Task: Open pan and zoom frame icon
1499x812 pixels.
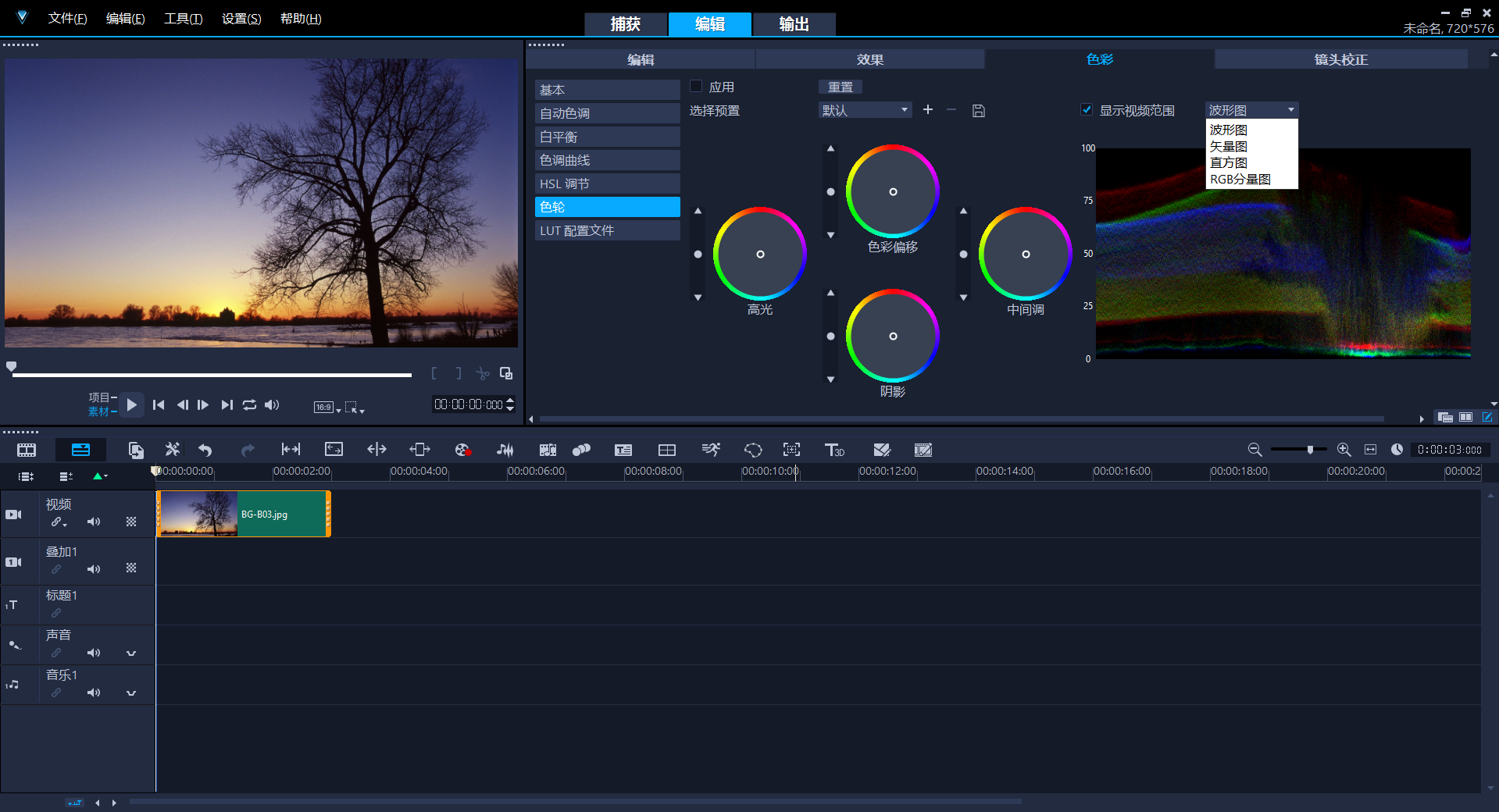Action: pyautogui.click(x=791, y=449)
